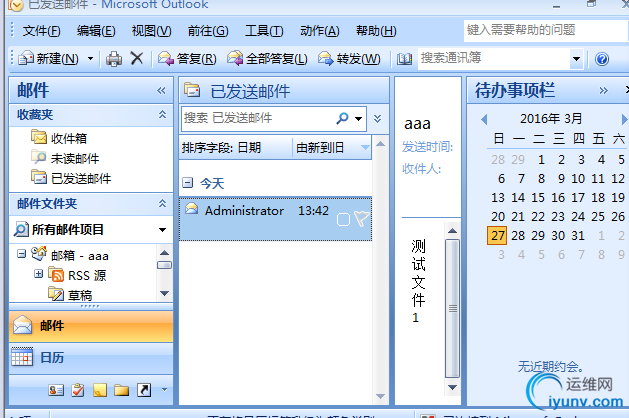The height and width of the screenshot is (418, 629).
Task: Click the Delete X icon
Action: [137, 59]
